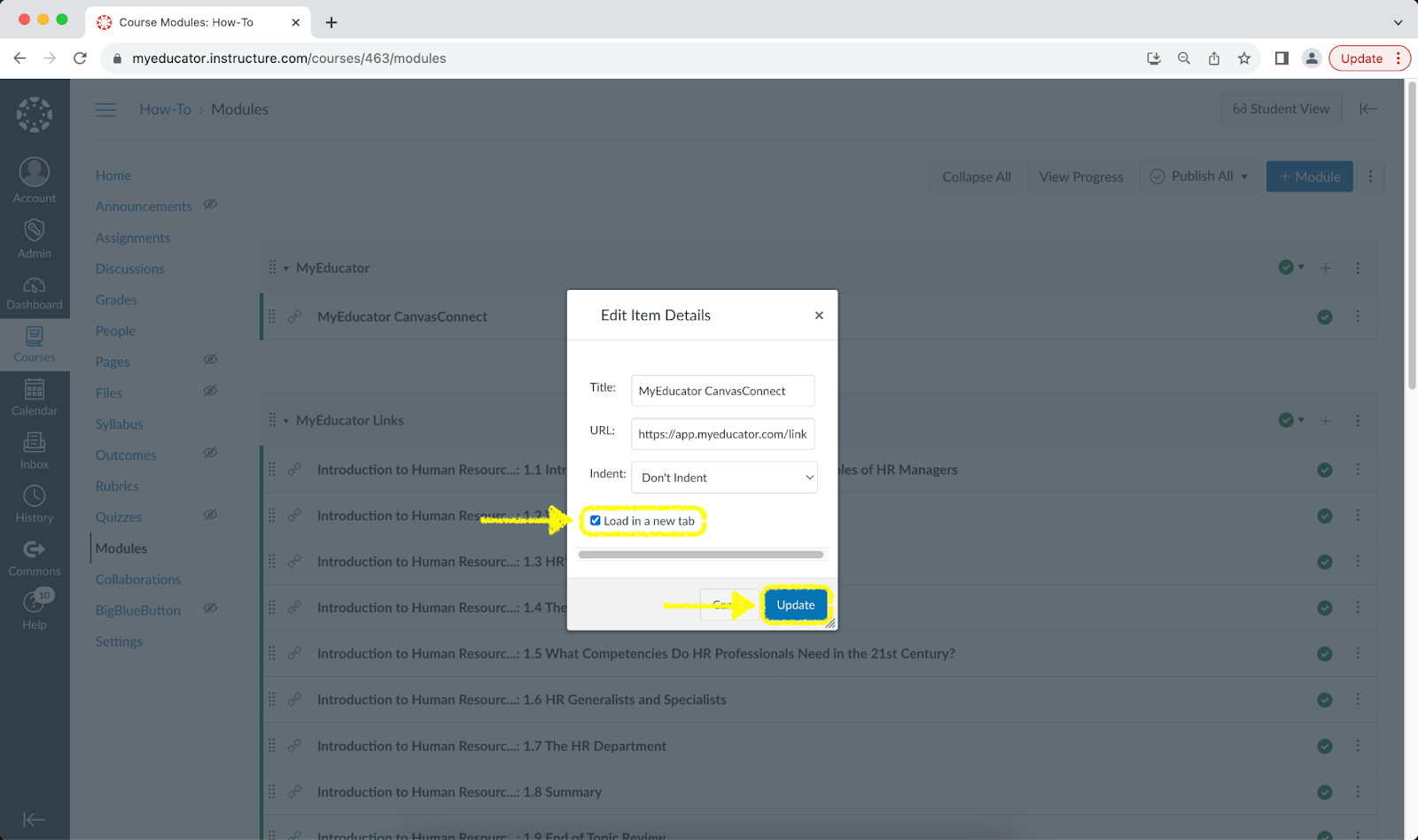Click the + Module button

(x=1309, y=176)
